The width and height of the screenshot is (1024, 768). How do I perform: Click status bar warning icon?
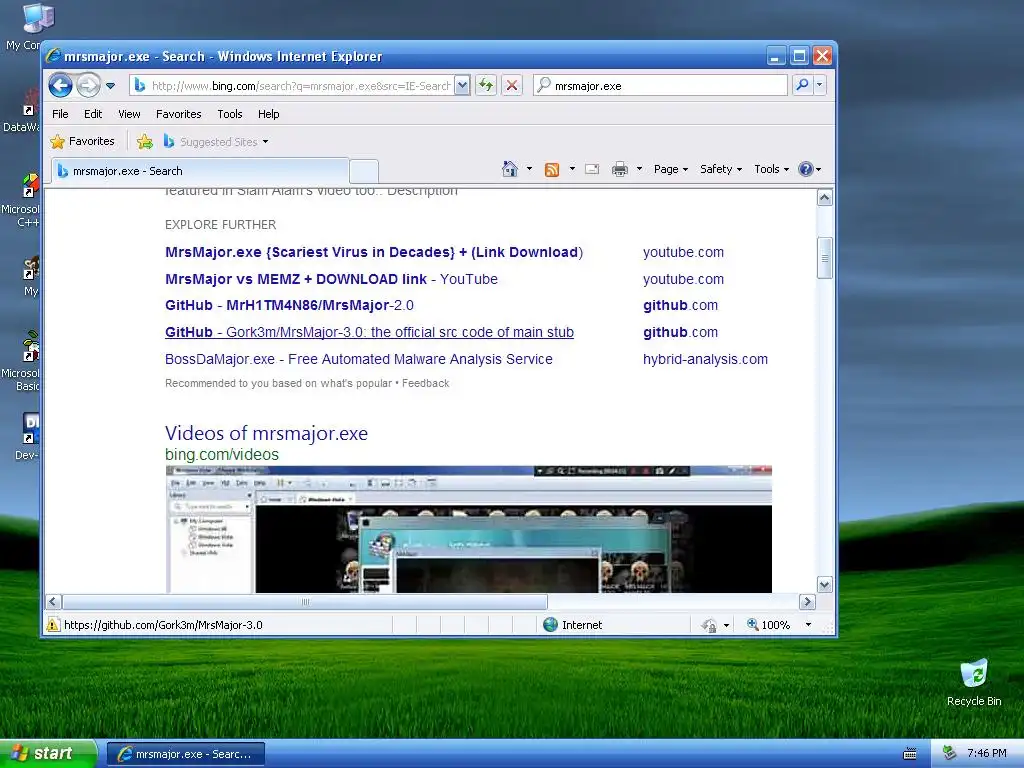point(53,625)
